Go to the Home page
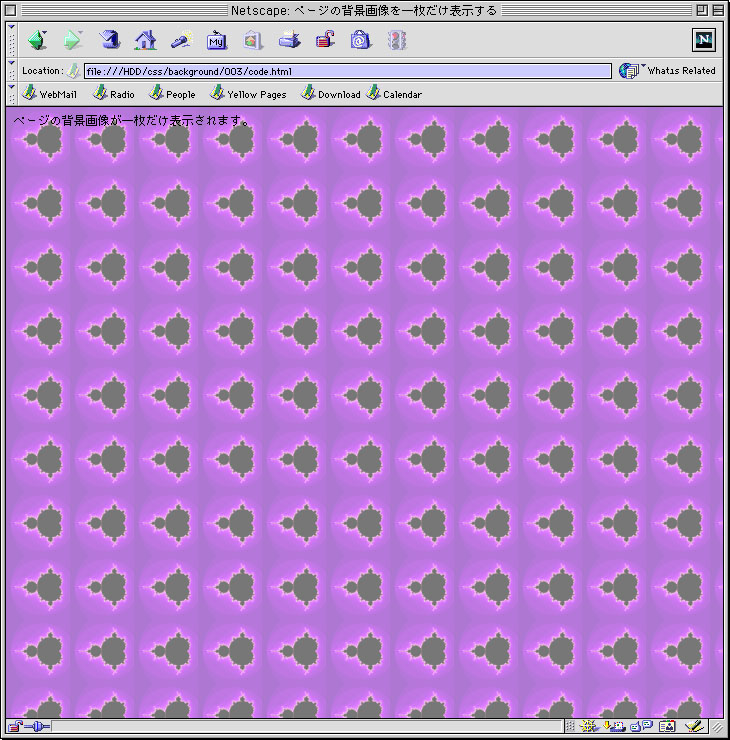The image size is (730, 740). coord(145,41)
